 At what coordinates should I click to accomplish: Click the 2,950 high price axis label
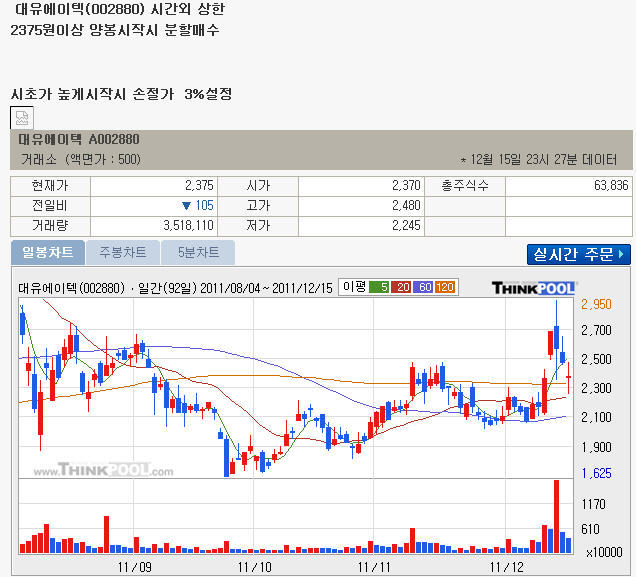596,304
